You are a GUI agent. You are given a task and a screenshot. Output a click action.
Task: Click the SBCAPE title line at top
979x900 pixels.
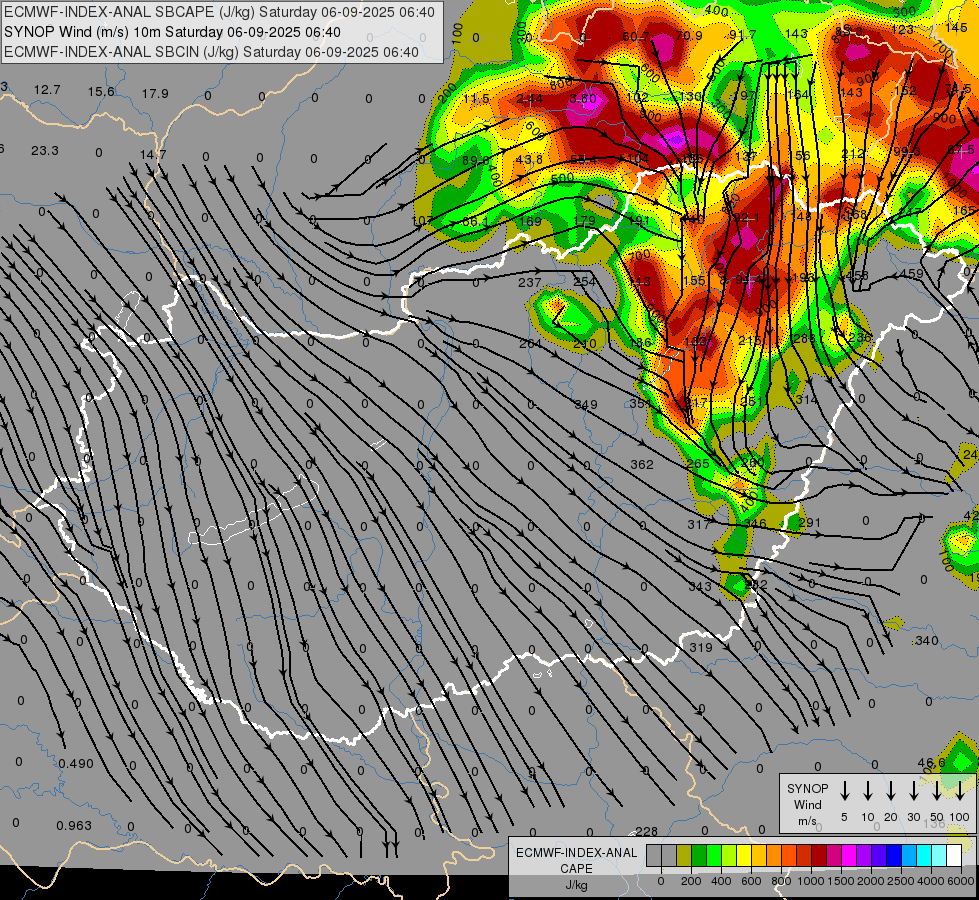219,12
